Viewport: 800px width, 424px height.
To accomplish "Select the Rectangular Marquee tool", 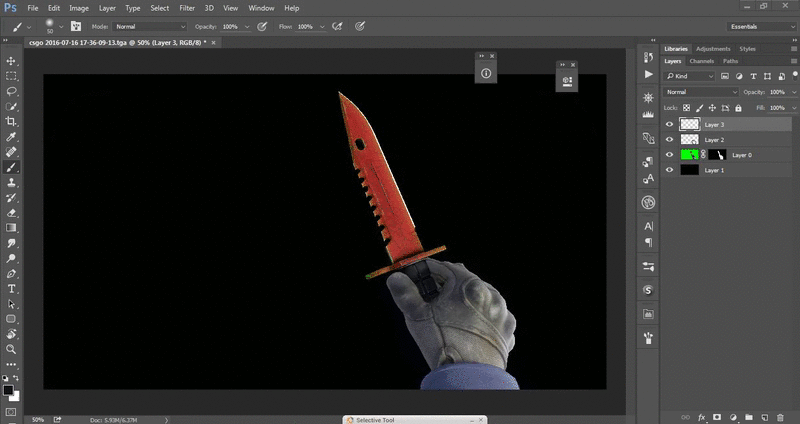I will (11, 76).
